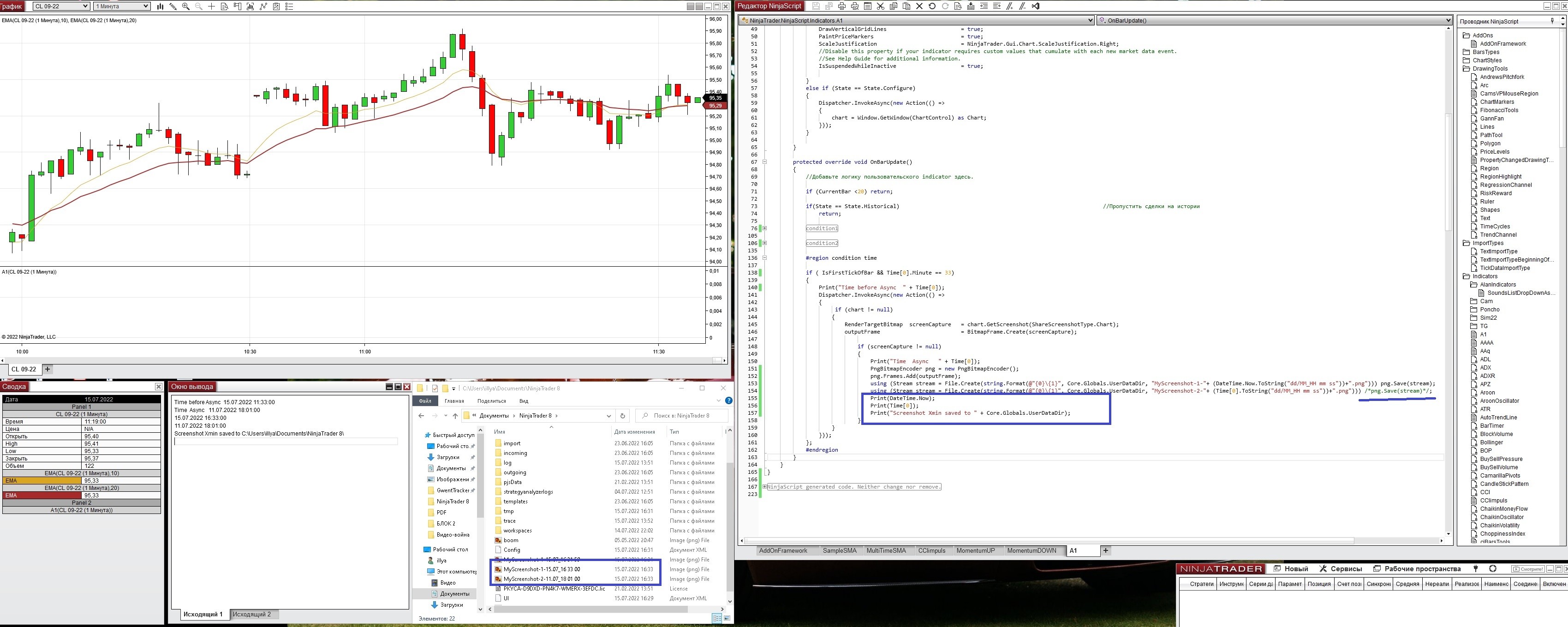Expand the NinjaScript generated code region
Screen dimensions: 1568x627
(x=764, y=487)
